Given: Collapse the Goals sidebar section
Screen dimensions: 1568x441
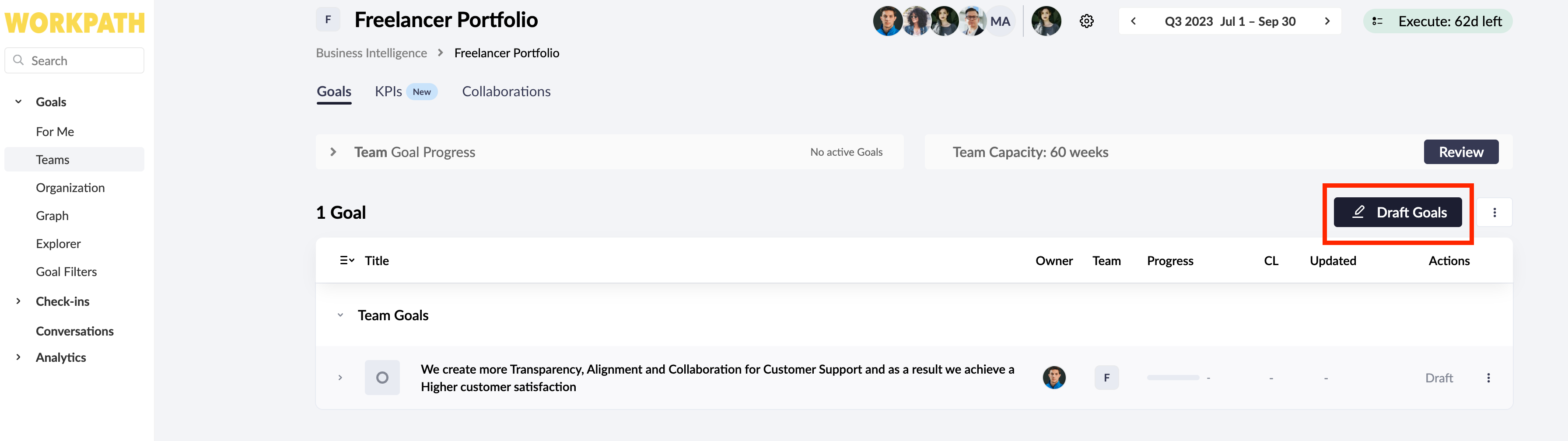Looking at the screenshot, I should click(x=18, y=102).
